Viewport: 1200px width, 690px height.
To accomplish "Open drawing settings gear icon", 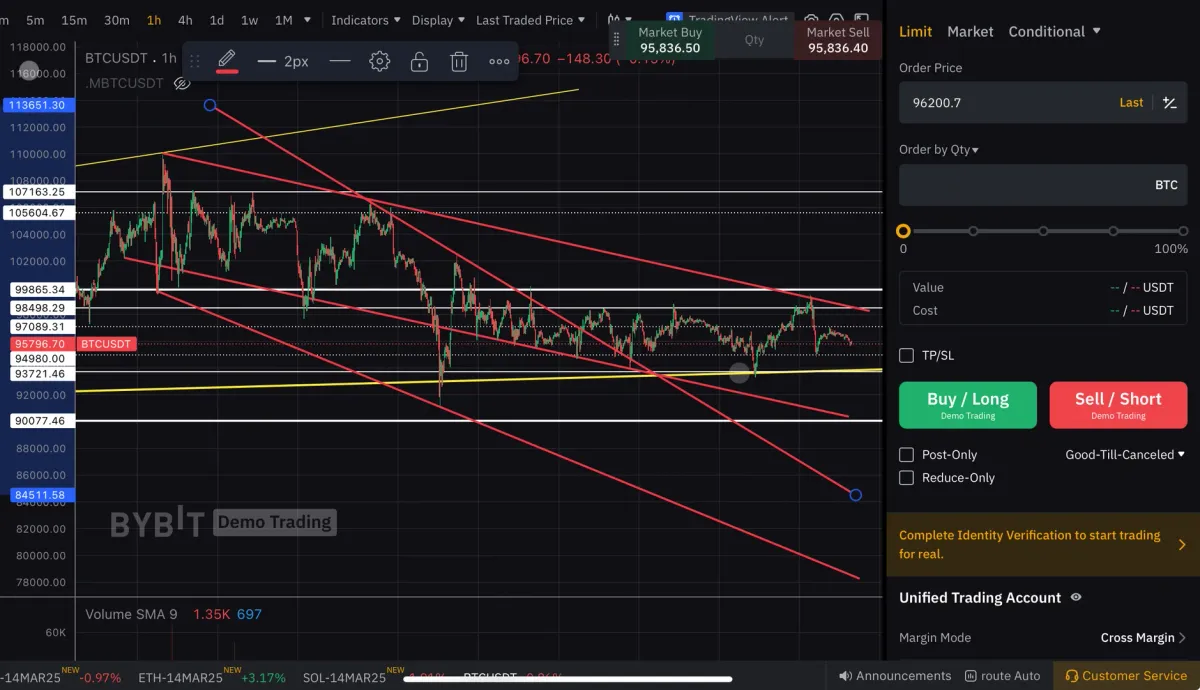I will (379, 61).
